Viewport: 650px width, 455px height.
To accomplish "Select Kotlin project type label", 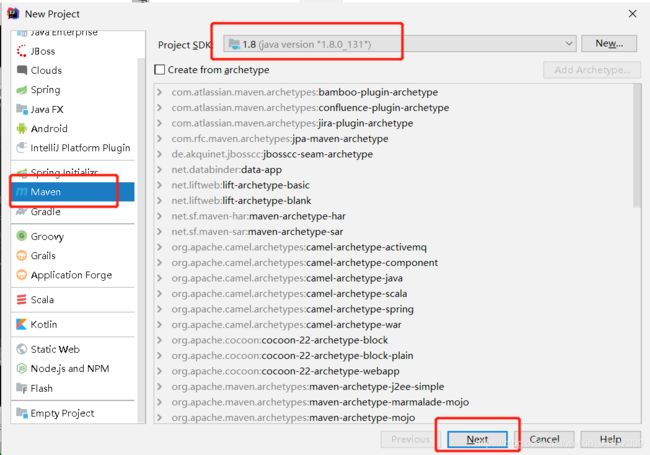I will (44, 324).
